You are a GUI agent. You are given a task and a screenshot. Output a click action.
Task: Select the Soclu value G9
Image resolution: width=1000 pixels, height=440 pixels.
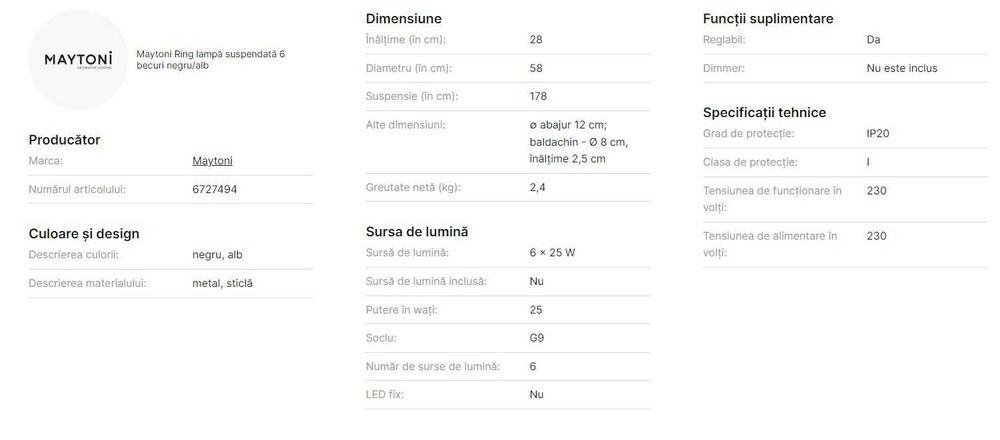pyautogui.click(x=537, y=338)
